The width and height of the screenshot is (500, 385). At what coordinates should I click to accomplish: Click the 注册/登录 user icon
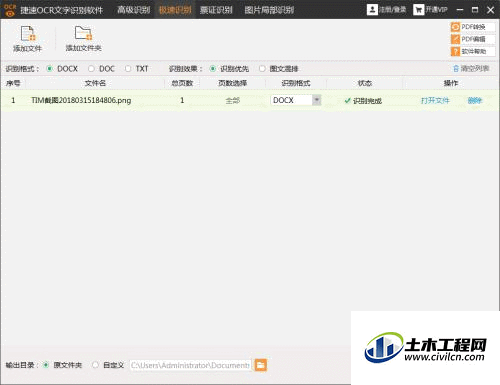click(x=372, y=10)
